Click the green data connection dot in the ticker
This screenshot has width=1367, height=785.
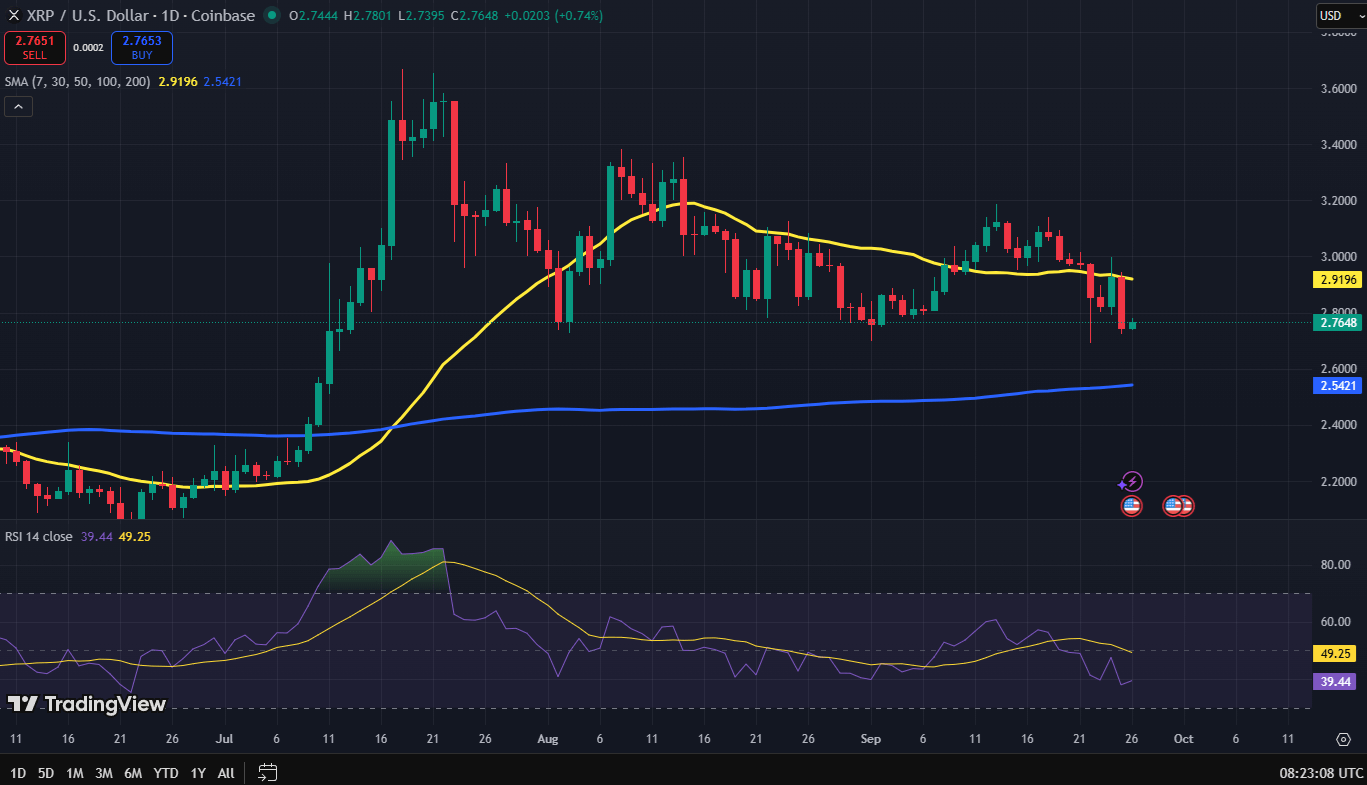[x=270, y=16]
